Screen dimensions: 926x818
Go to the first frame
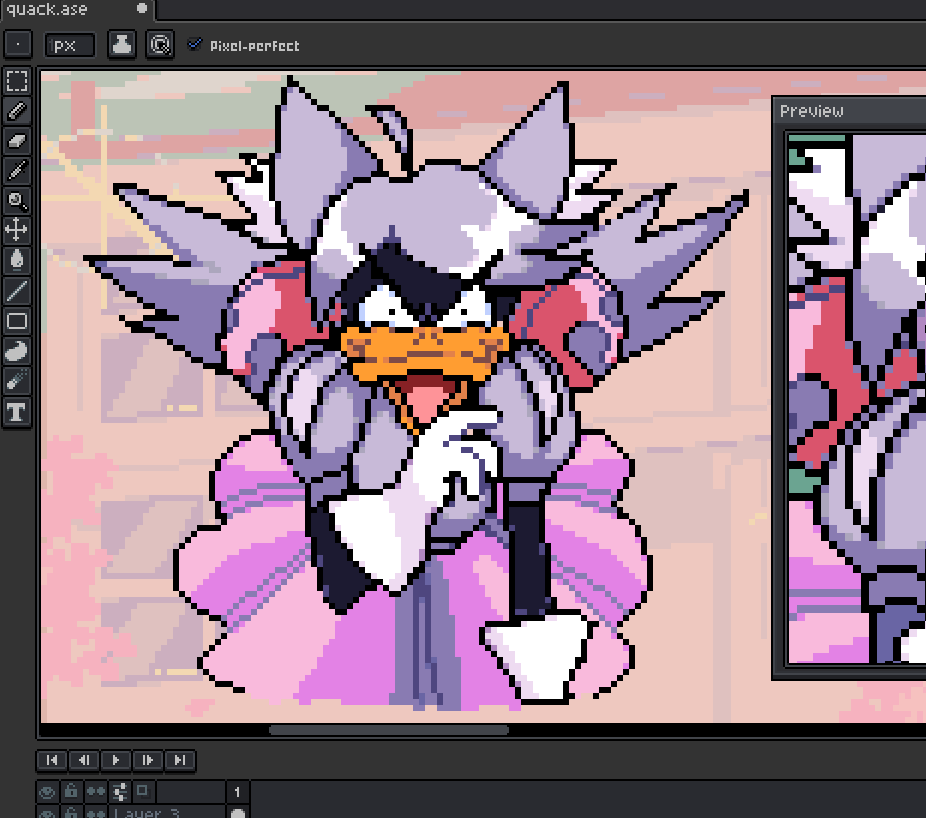click(x=52, y=760)
